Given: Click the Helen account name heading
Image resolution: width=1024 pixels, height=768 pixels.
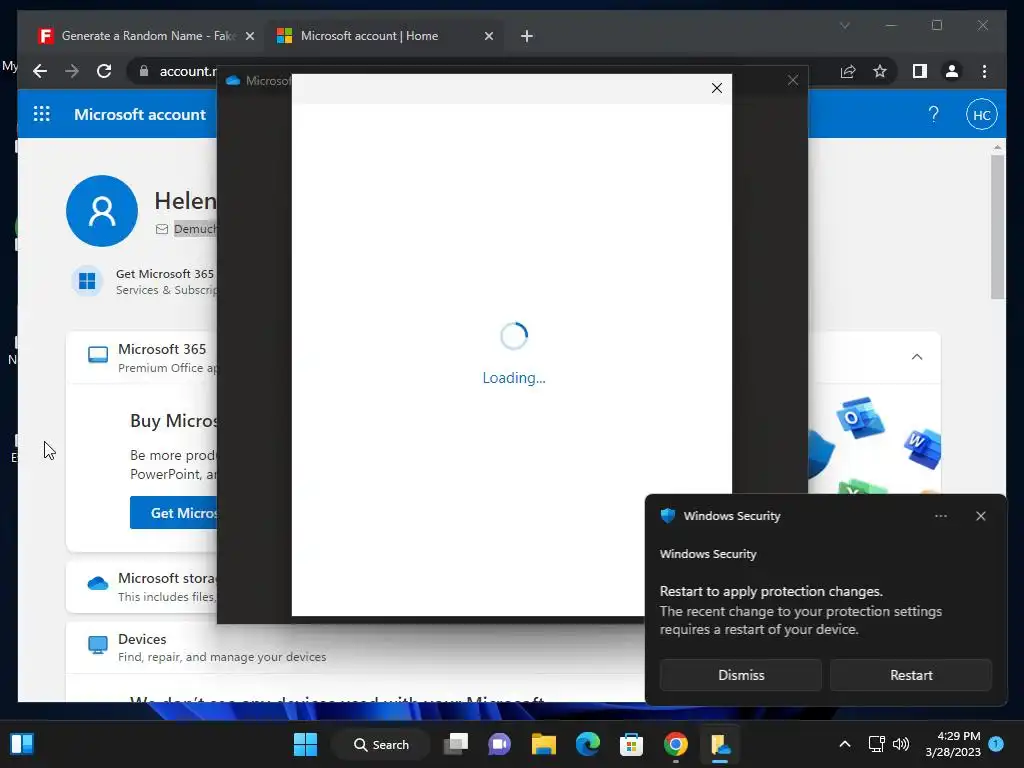Looking at the screenshot, I should 185,201.
